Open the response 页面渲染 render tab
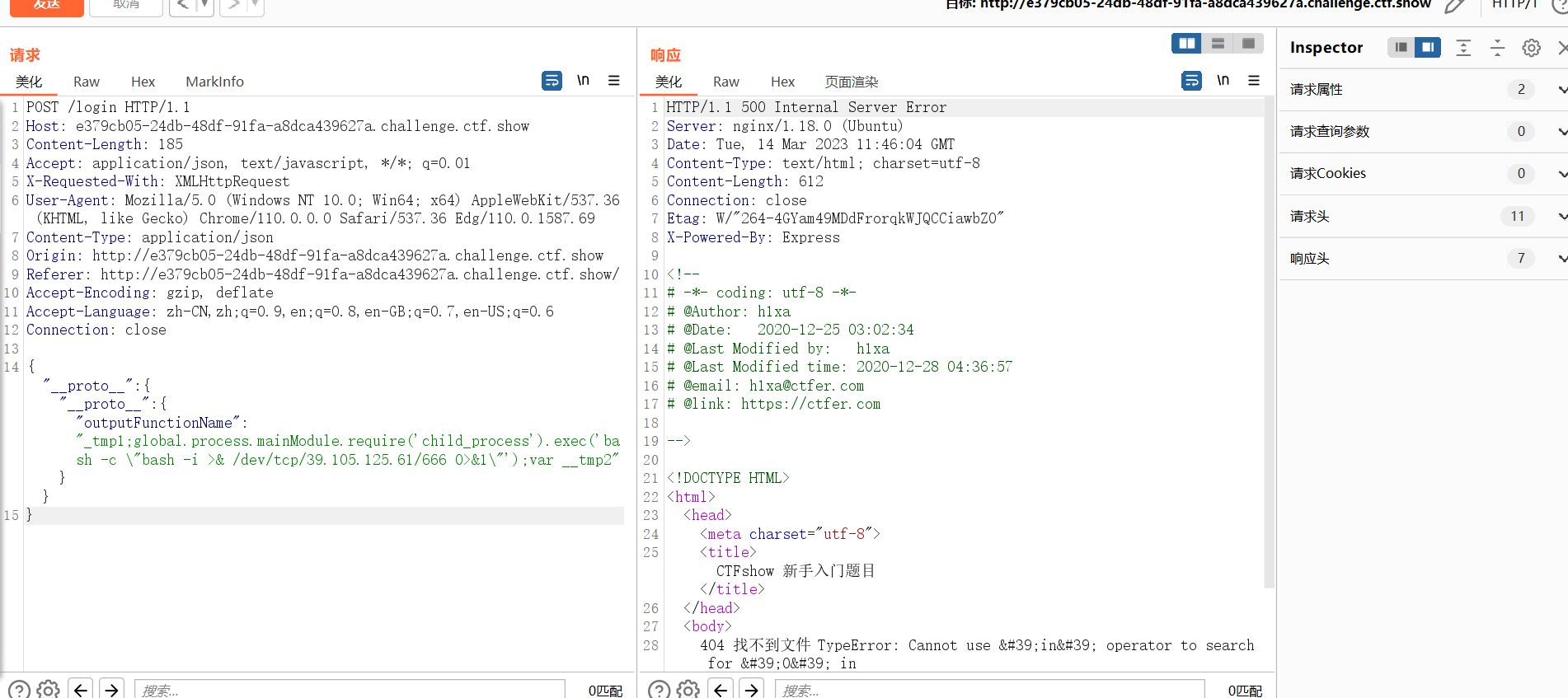 pyautogui.click(x=852, y=82)
